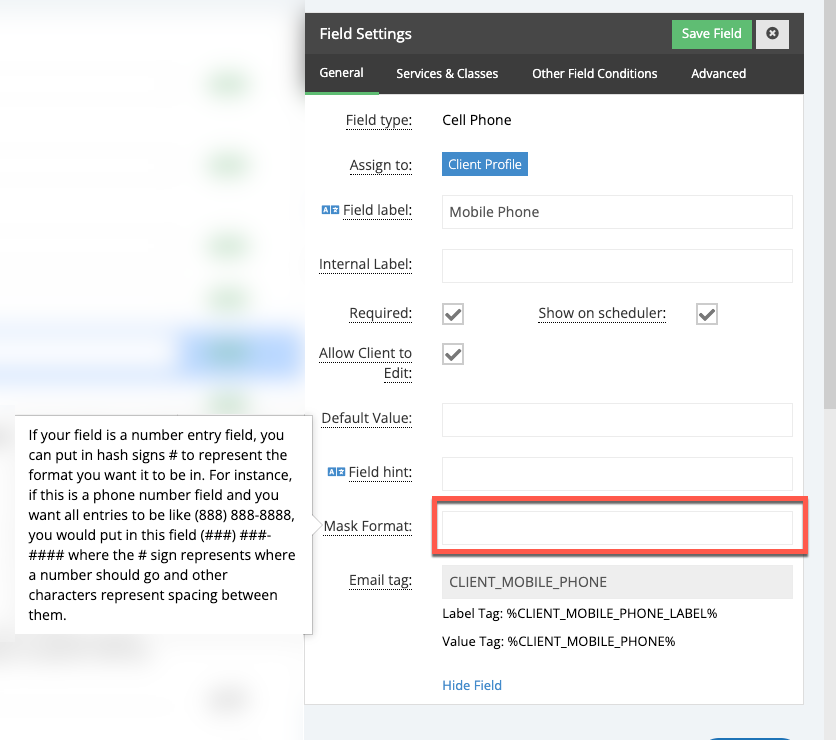Image resolution: width=836 pixels, height=740 pixels.
Task: Open the Other Field Conditions tab
Action: tap(594, 73)
